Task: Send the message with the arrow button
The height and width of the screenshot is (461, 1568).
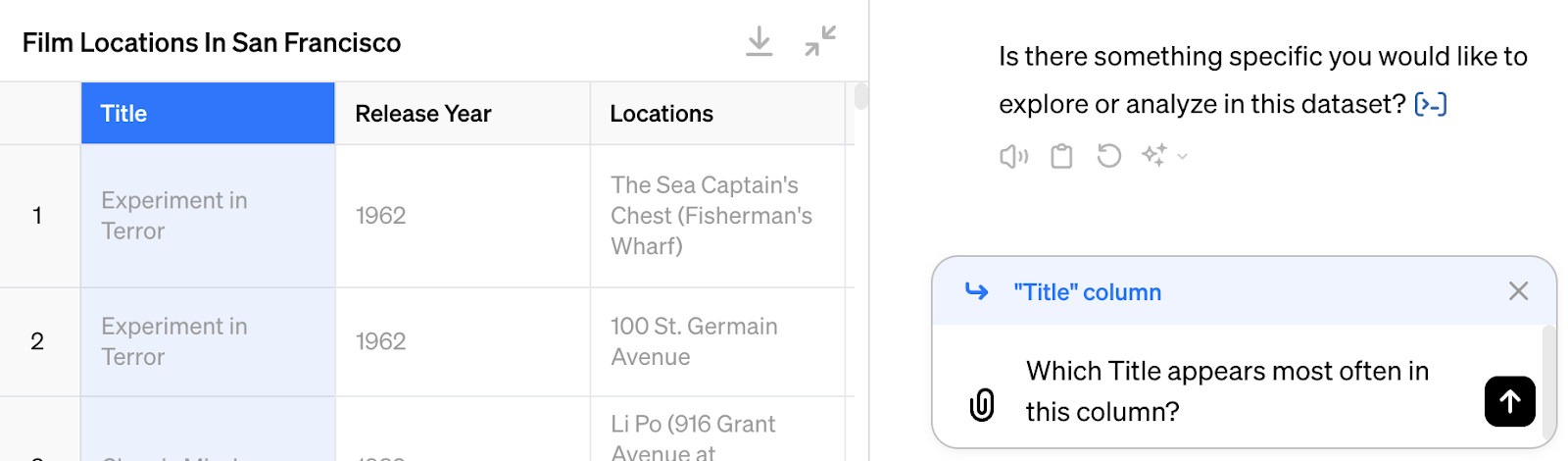Action: (1509, 401)
